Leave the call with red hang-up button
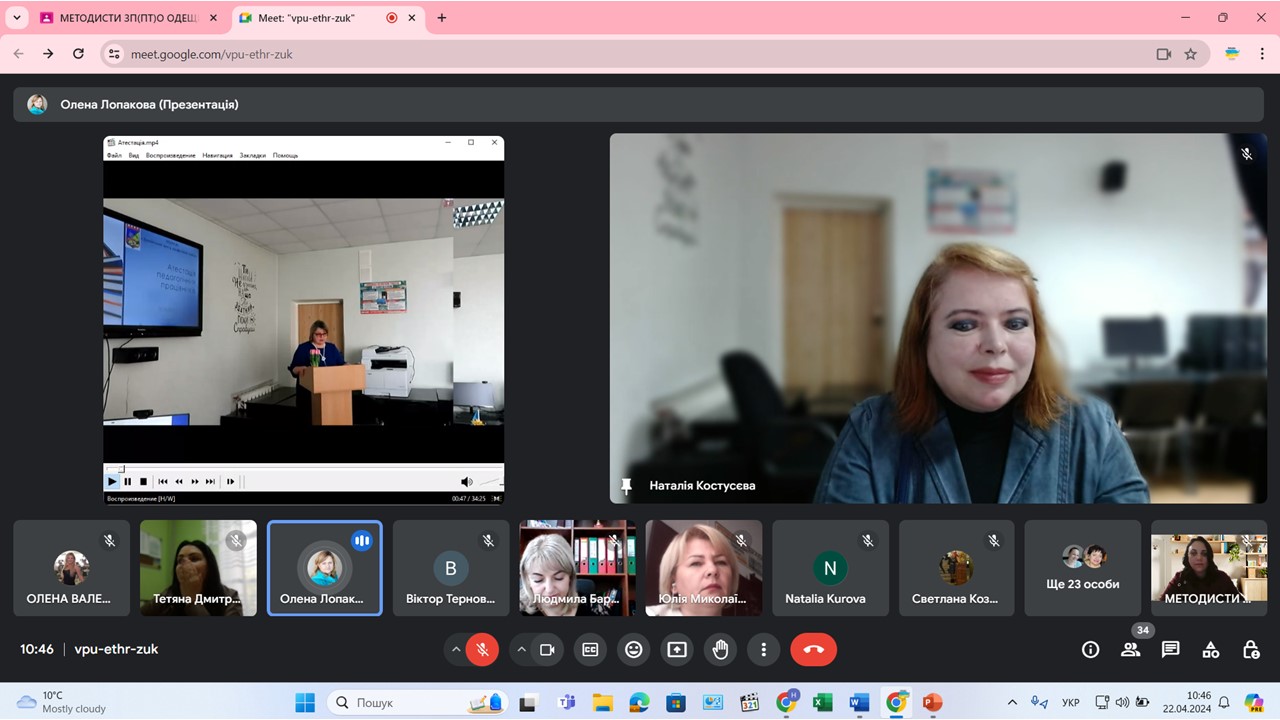Screen dimensions: 1280x720 (x=813, y=650)
